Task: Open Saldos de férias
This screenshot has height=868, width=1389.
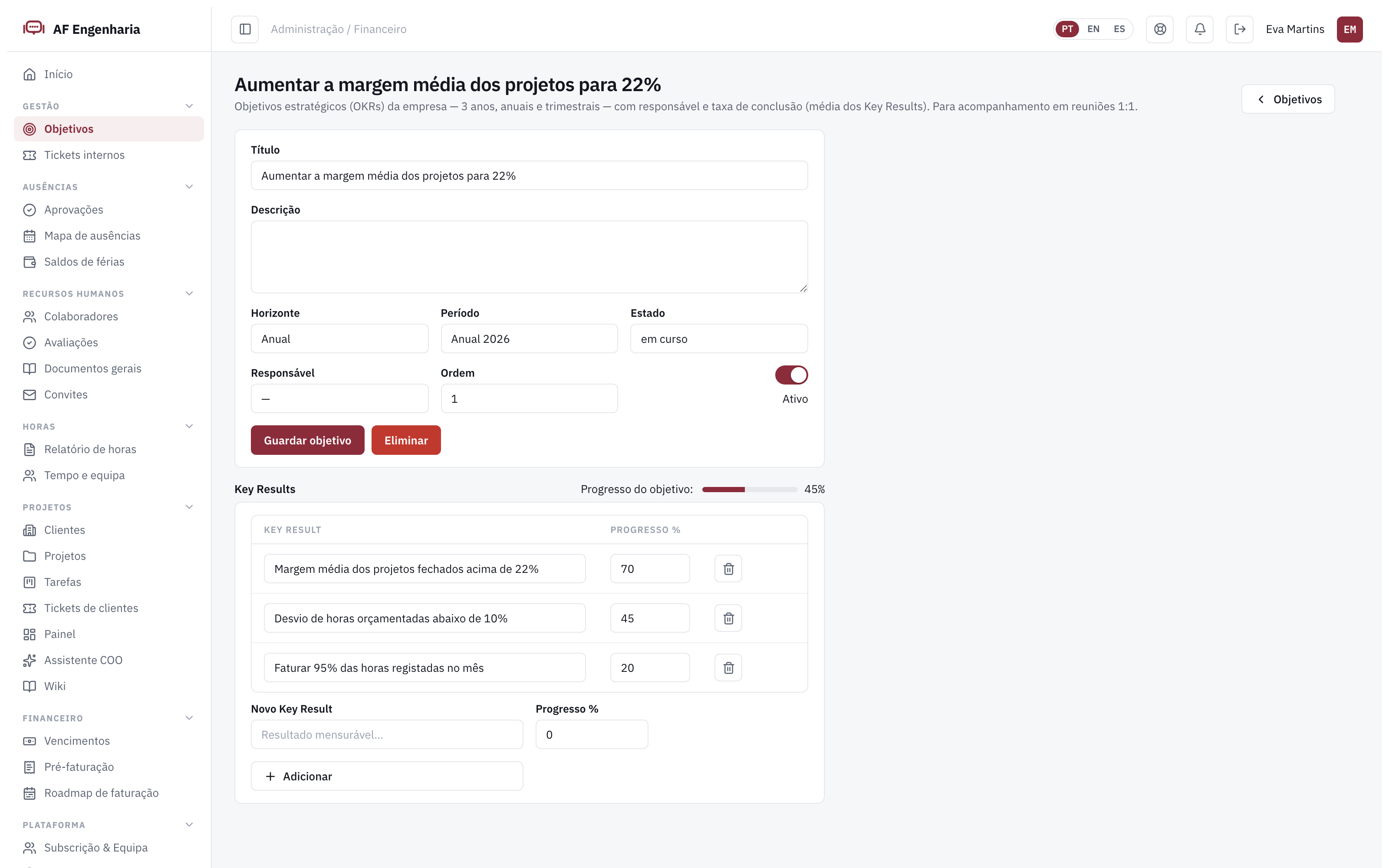Action: pos(109,262)
